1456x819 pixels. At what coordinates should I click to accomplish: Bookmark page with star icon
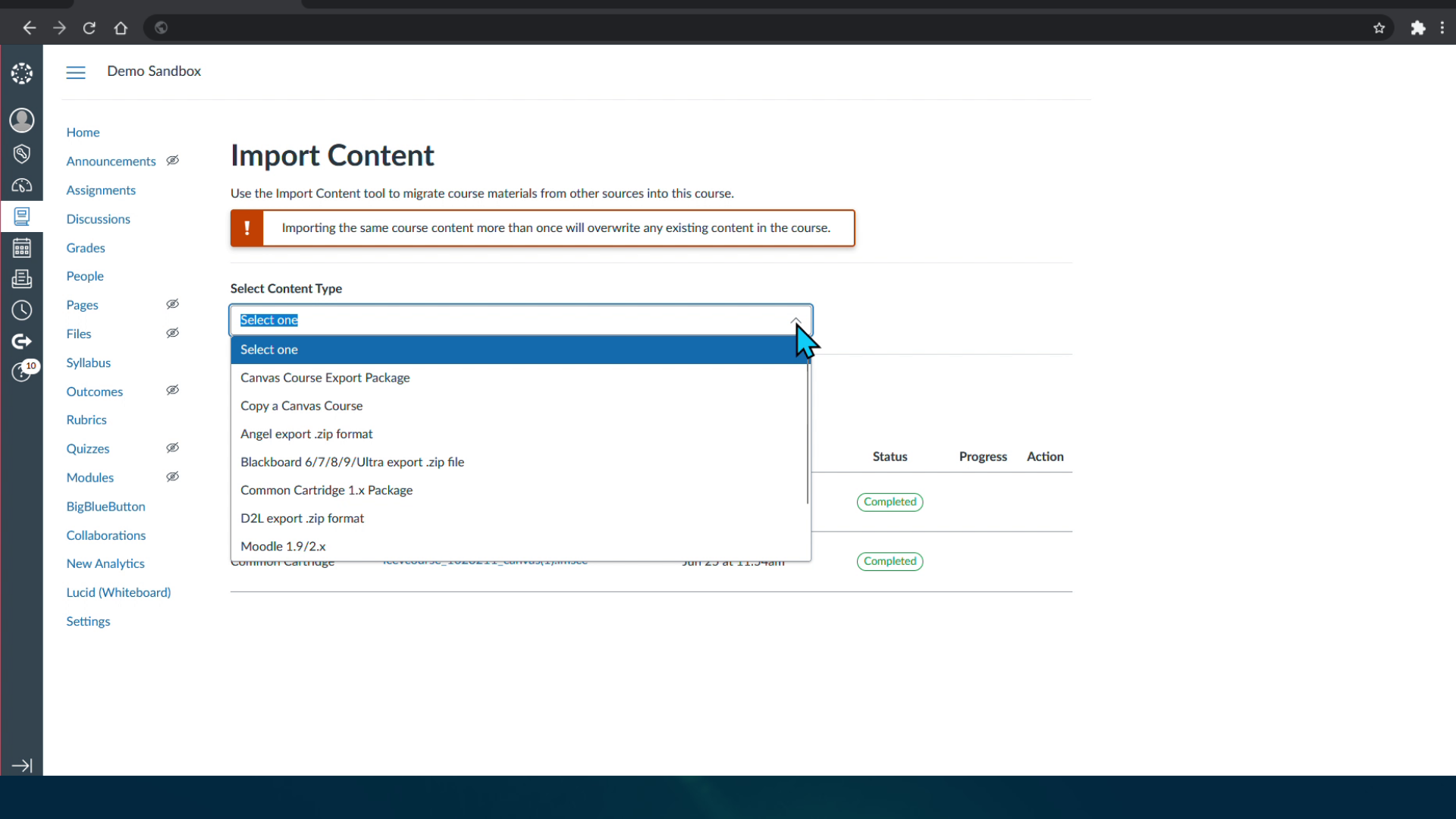[1379, 28]
